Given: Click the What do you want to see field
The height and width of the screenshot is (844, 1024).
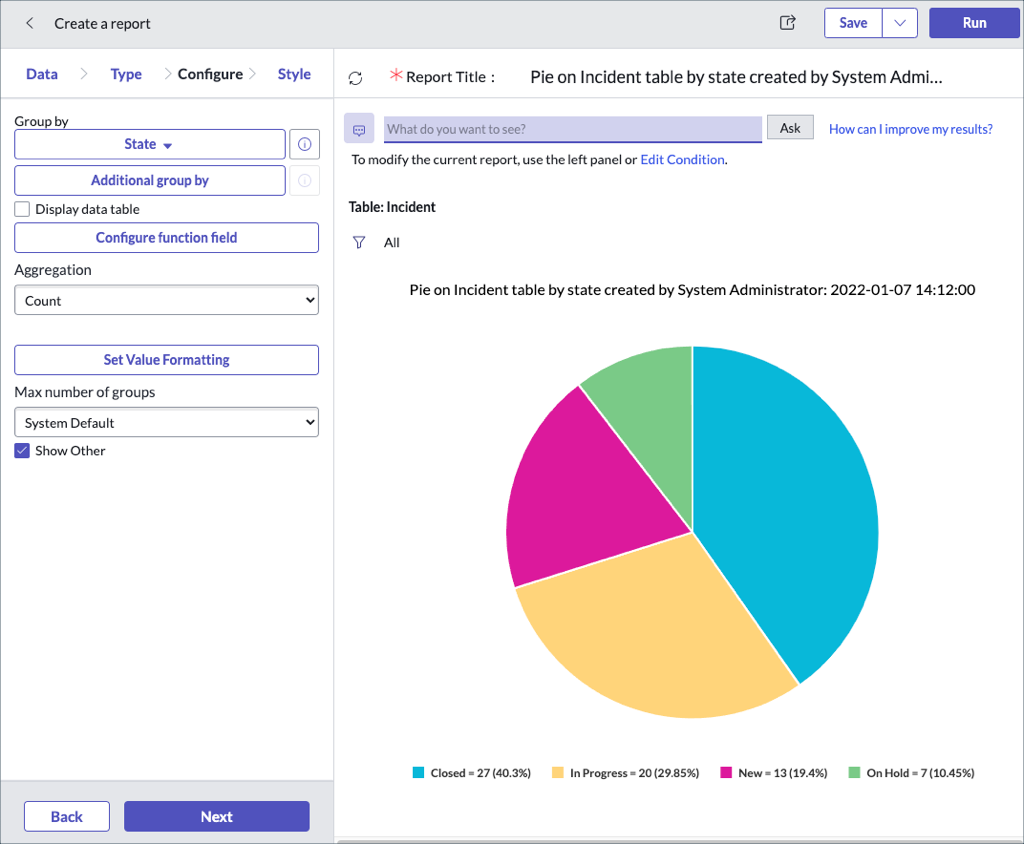Looking at the screenshot, I should [572, 129].
